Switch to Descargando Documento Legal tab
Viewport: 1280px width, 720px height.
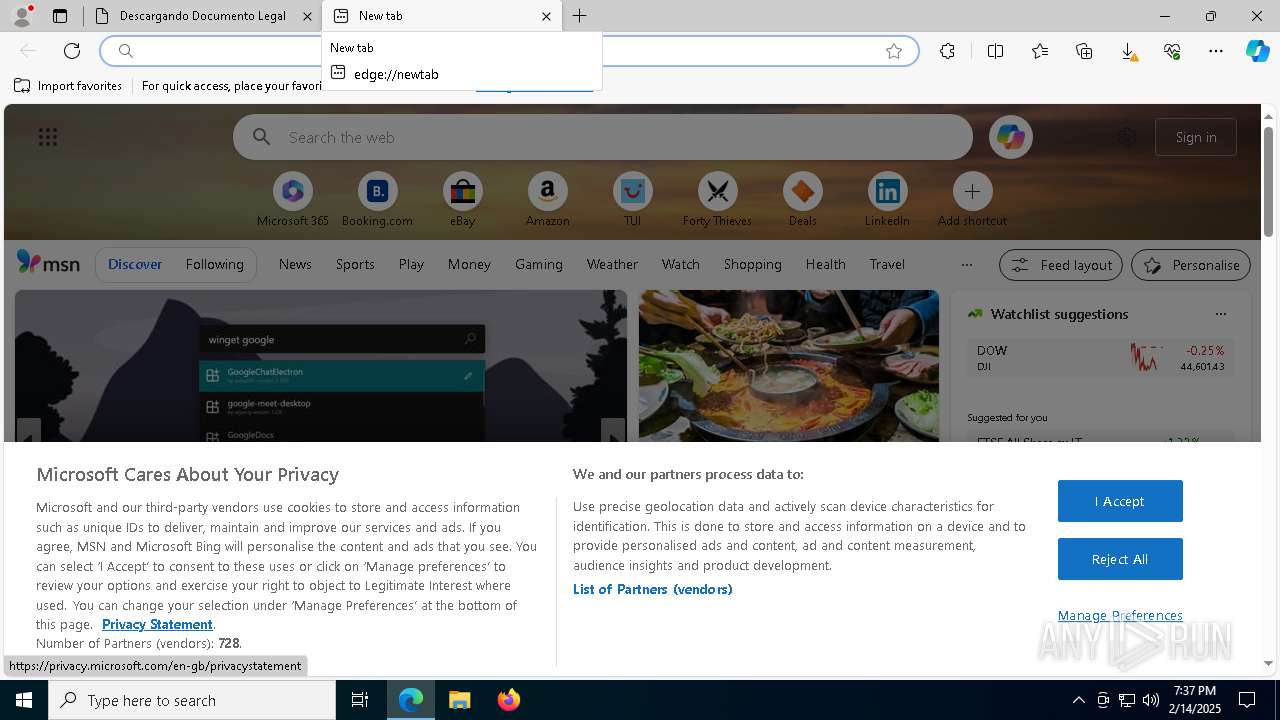[202, 16]
